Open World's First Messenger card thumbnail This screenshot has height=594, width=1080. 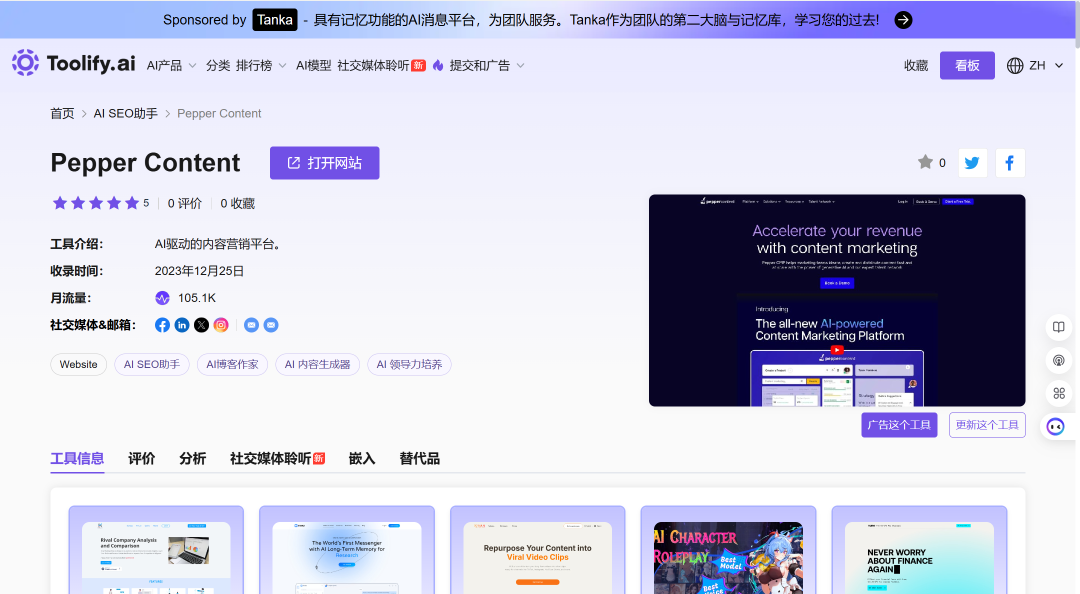pyautogui.click(x=346, y=557)
